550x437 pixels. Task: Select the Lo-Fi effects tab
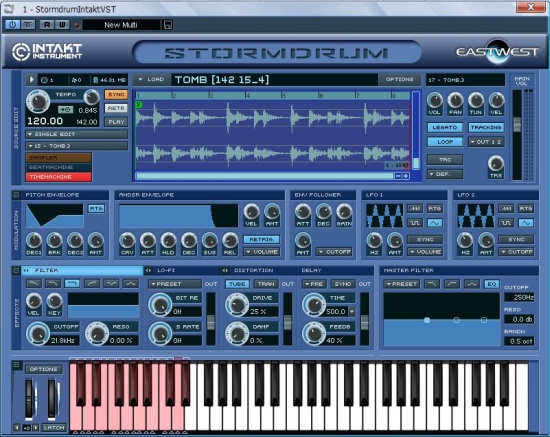tap(182, 270)
